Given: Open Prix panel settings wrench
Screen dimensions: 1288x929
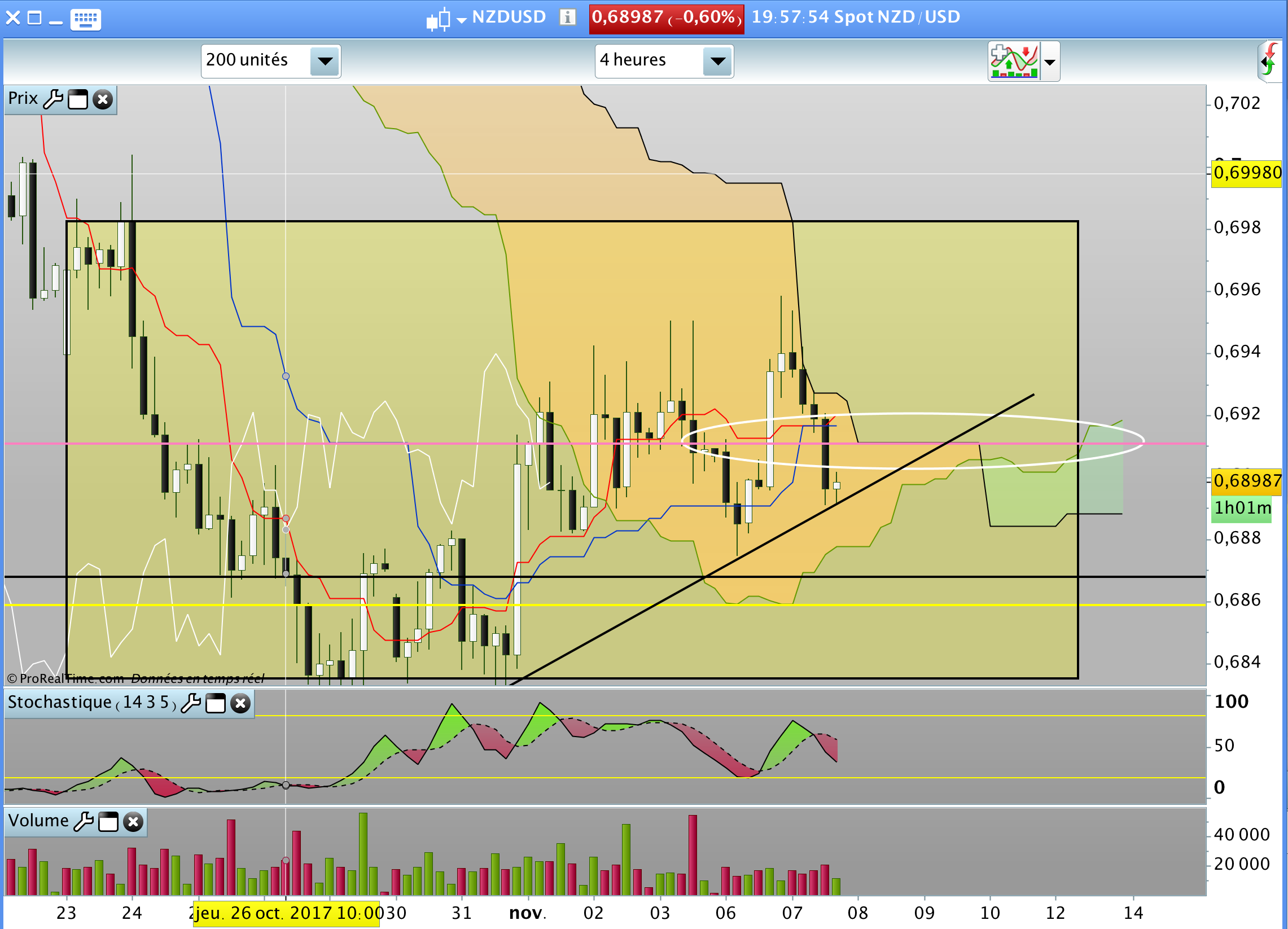Looking at the screenshot, I should (53, 99).
